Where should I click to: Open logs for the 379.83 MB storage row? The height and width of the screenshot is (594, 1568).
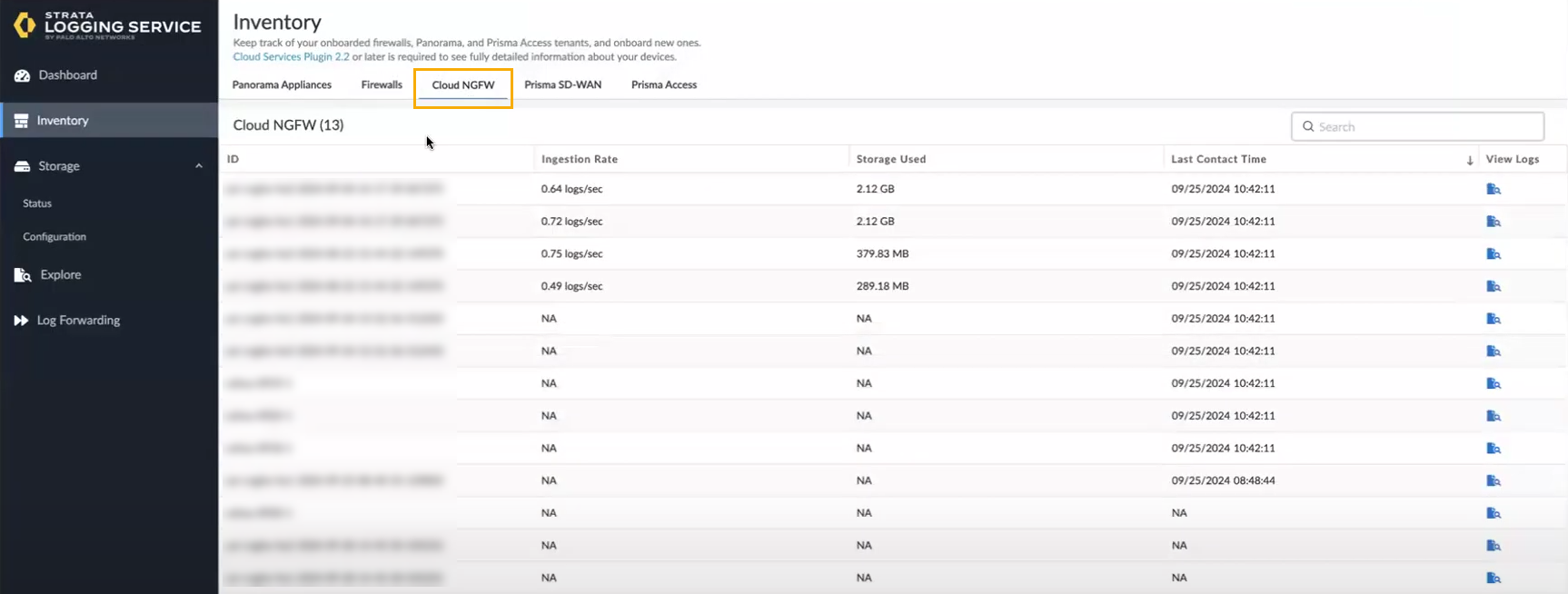pos(1493,254)
